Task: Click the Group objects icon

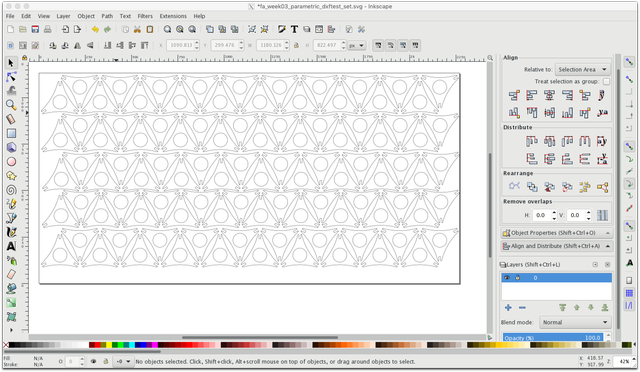Action: pos(252,29)
